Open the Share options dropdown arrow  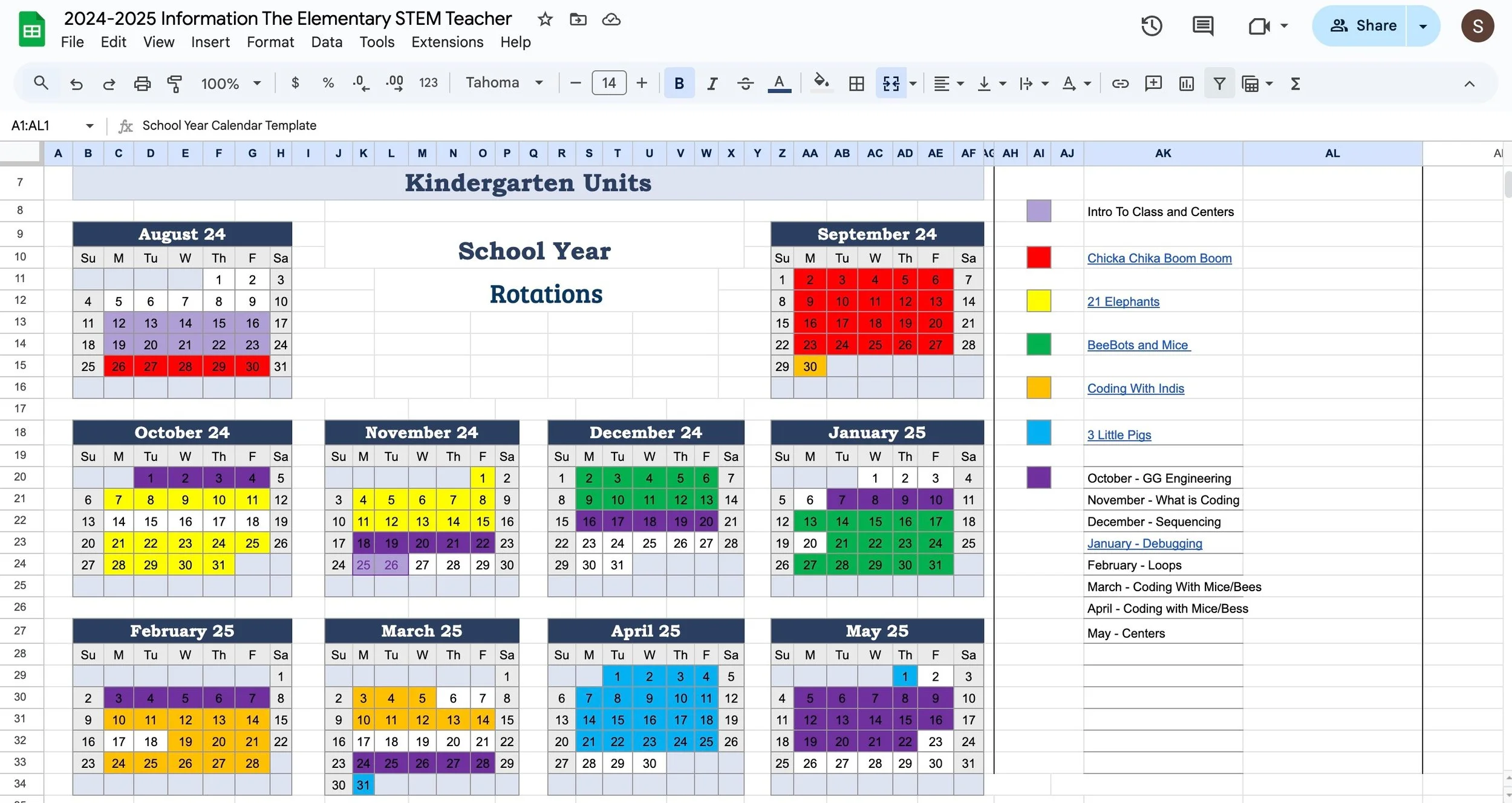1423,26
